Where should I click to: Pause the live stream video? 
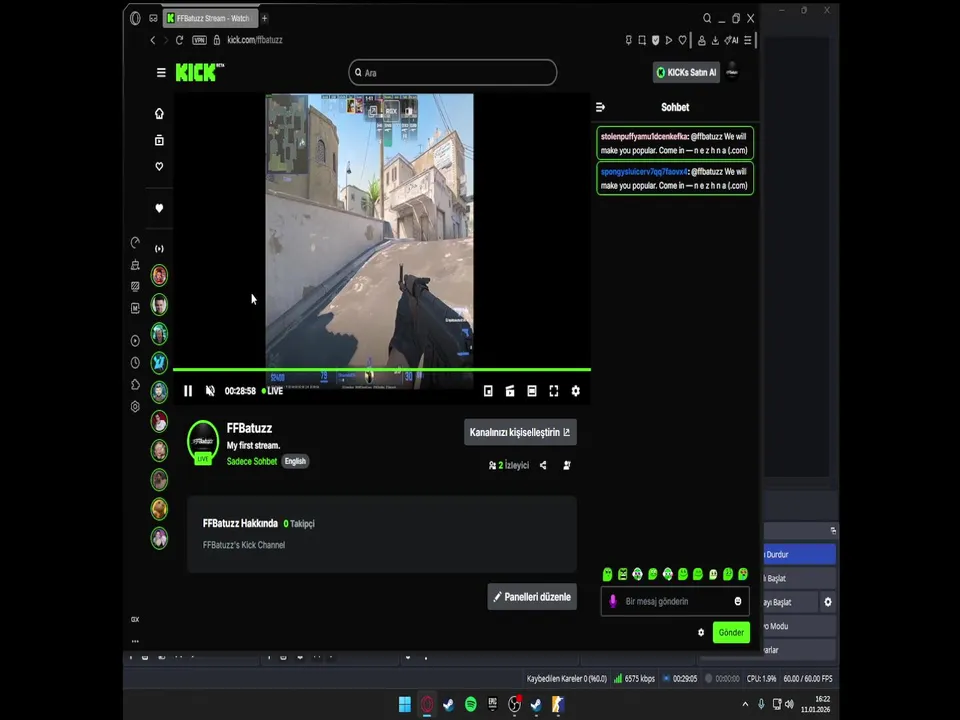pos(188,391)
